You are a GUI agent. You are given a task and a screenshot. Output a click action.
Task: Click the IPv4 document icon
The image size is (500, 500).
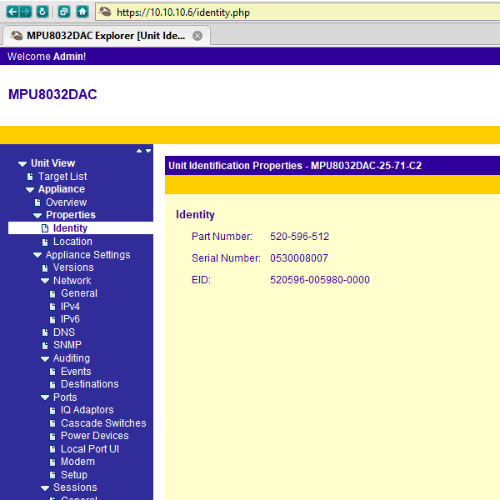tap(53, 307)
